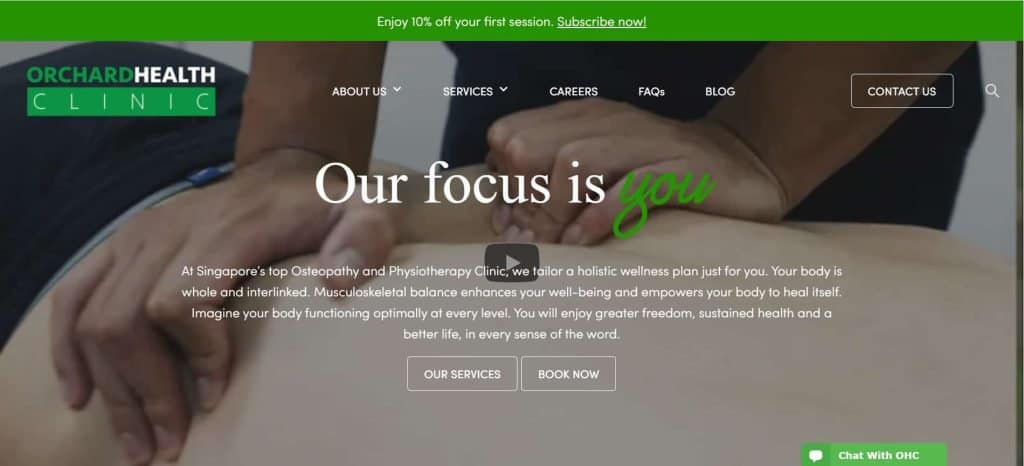
Task: Open the SERVICES menu item
Action: [x=468, y=91]
